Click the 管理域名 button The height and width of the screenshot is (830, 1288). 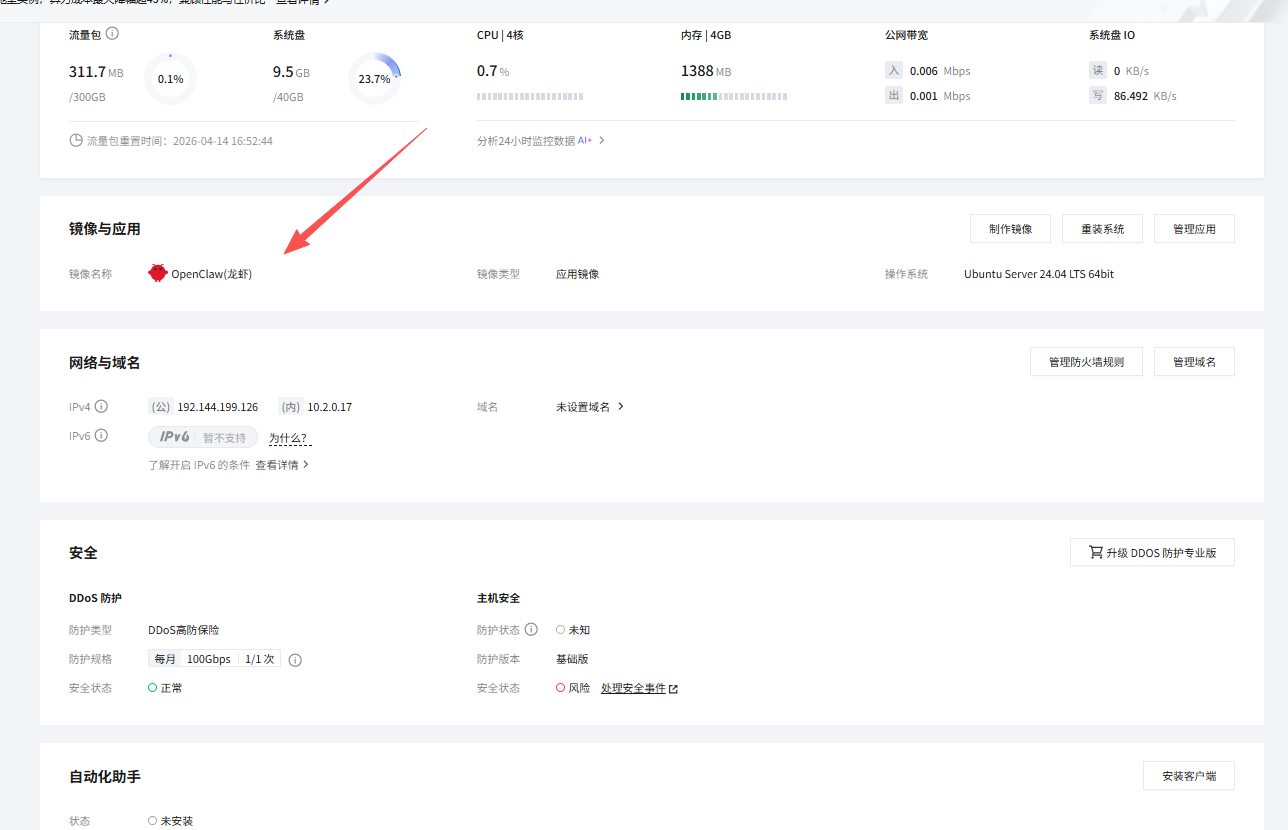pos(1194,362)
